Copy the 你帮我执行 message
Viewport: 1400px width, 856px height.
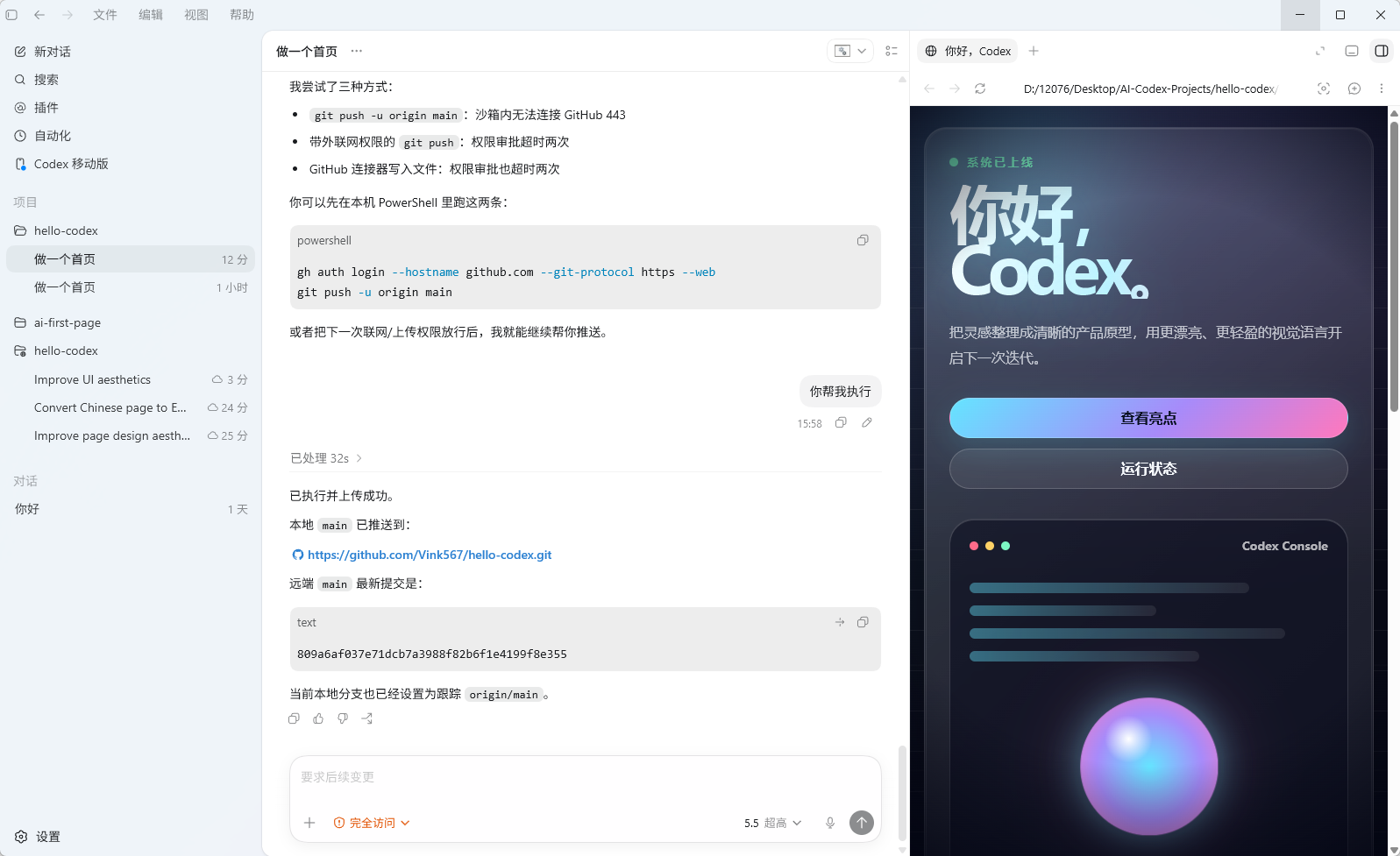point(841,422)
